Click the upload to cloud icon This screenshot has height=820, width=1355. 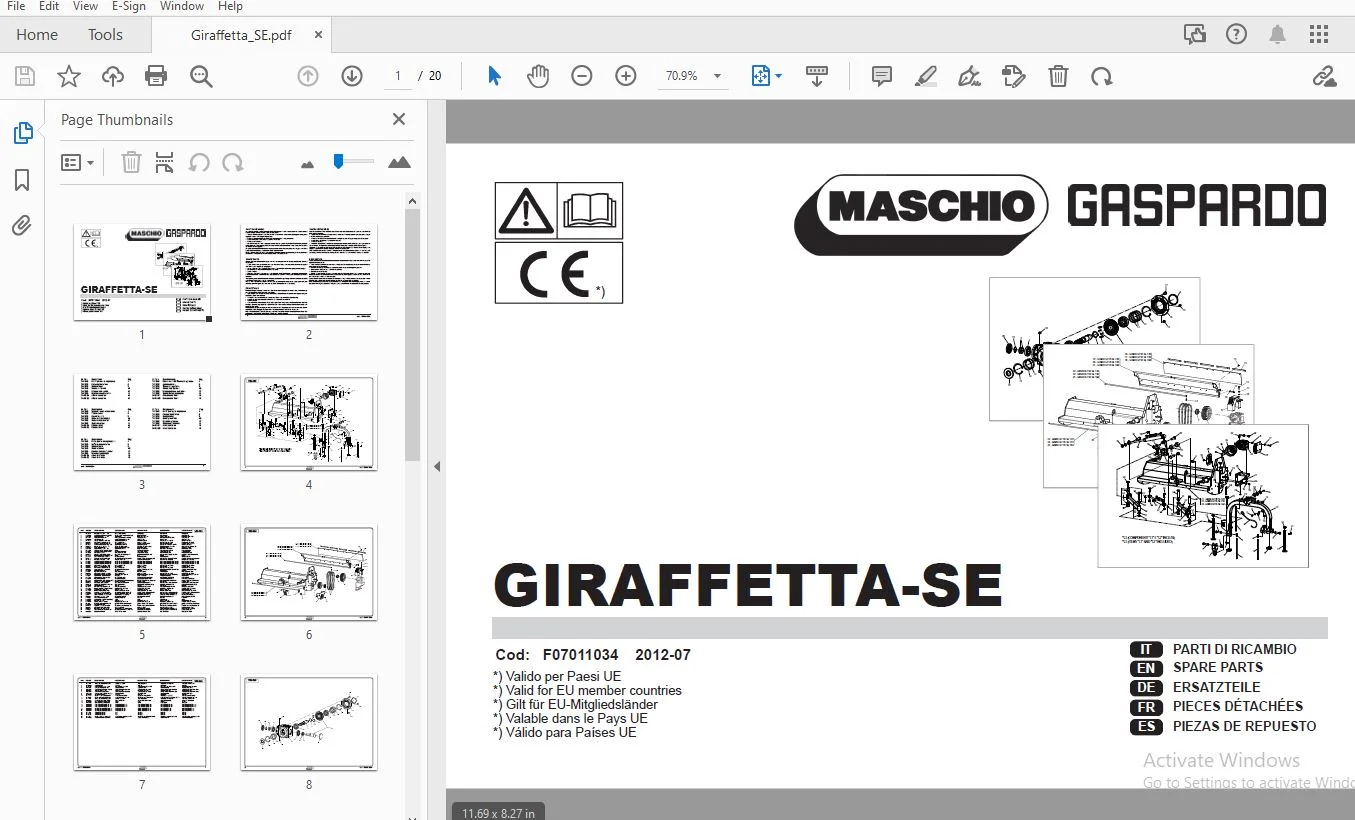(112, 76)
